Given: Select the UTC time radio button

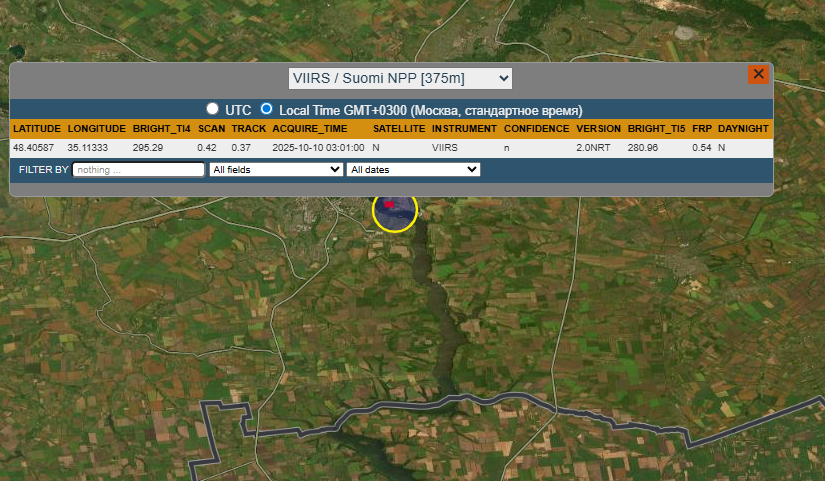Looking at the screenshot, I should [212, 109].
